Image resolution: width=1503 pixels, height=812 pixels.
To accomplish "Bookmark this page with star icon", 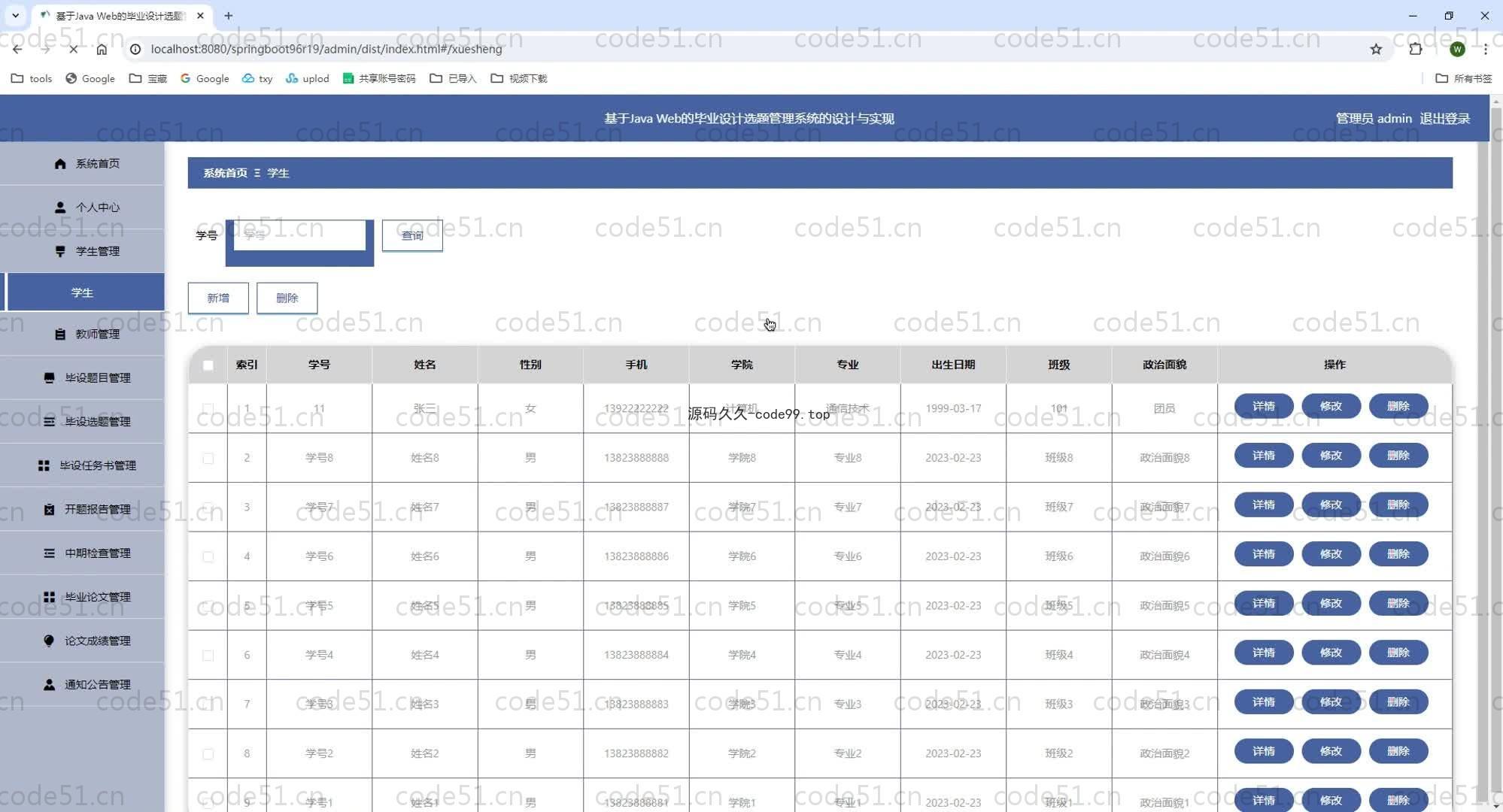I will coord(1376,49).
